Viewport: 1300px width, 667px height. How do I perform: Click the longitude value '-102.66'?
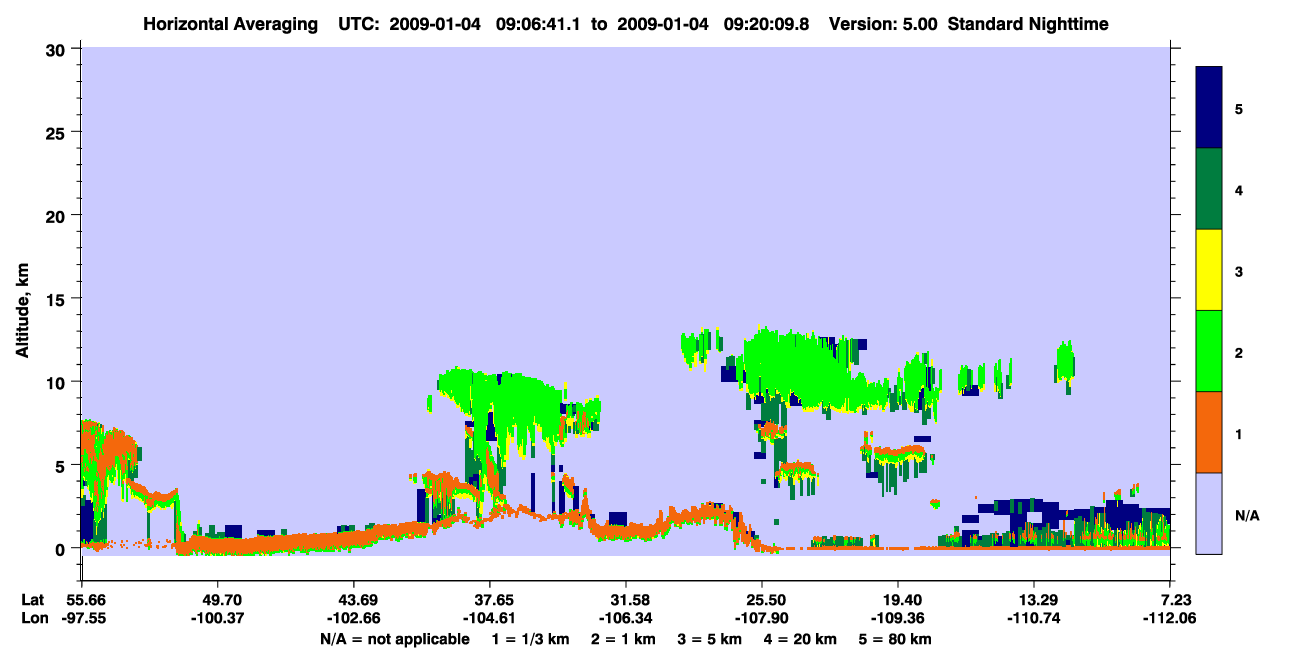click(354, 618)
